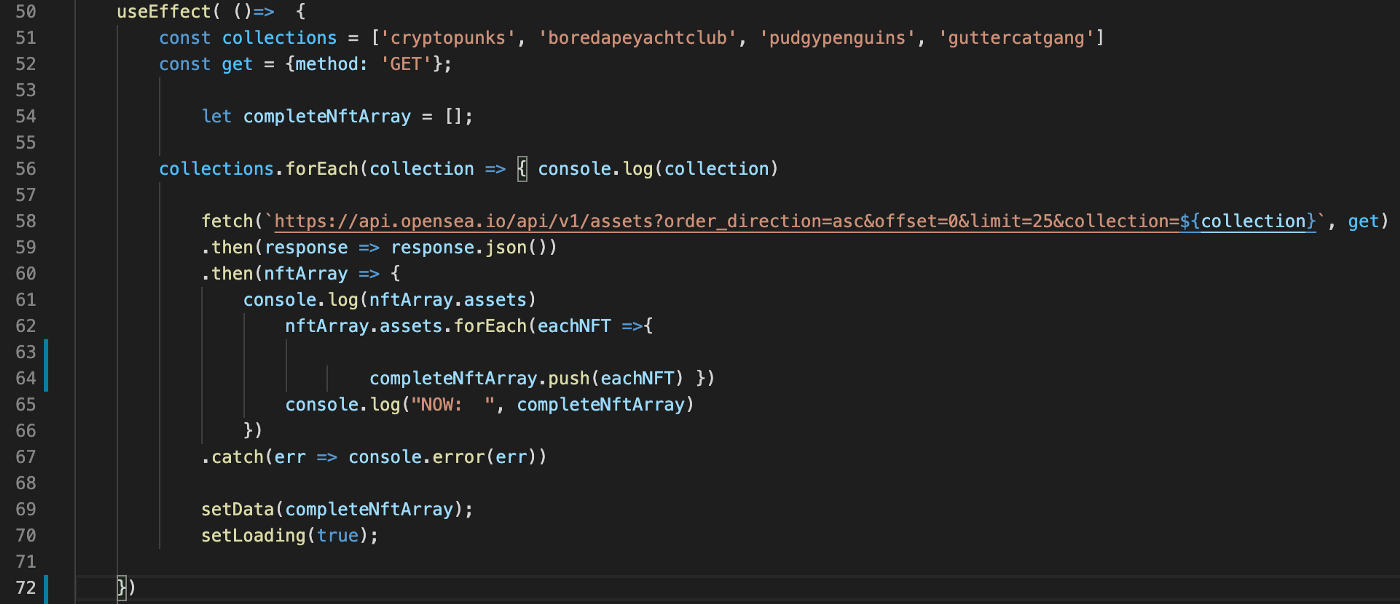Viewport: 1400px width, 604px height.
Task: Click the fetch function name
Action: (227, 221)
